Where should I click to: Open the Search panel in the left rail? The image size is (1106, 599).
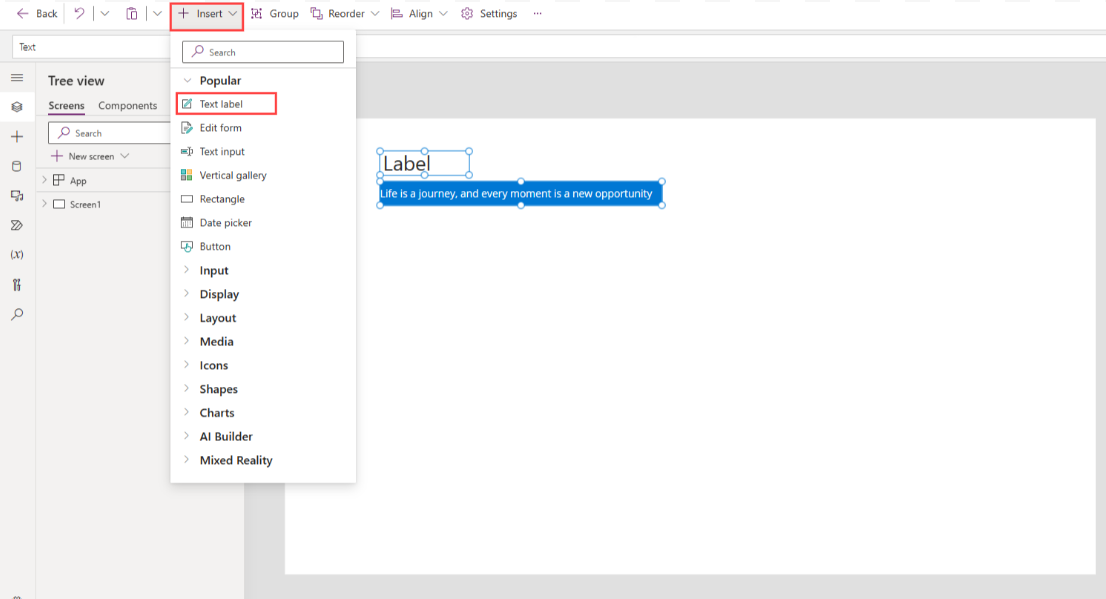(x=16, y=314)
